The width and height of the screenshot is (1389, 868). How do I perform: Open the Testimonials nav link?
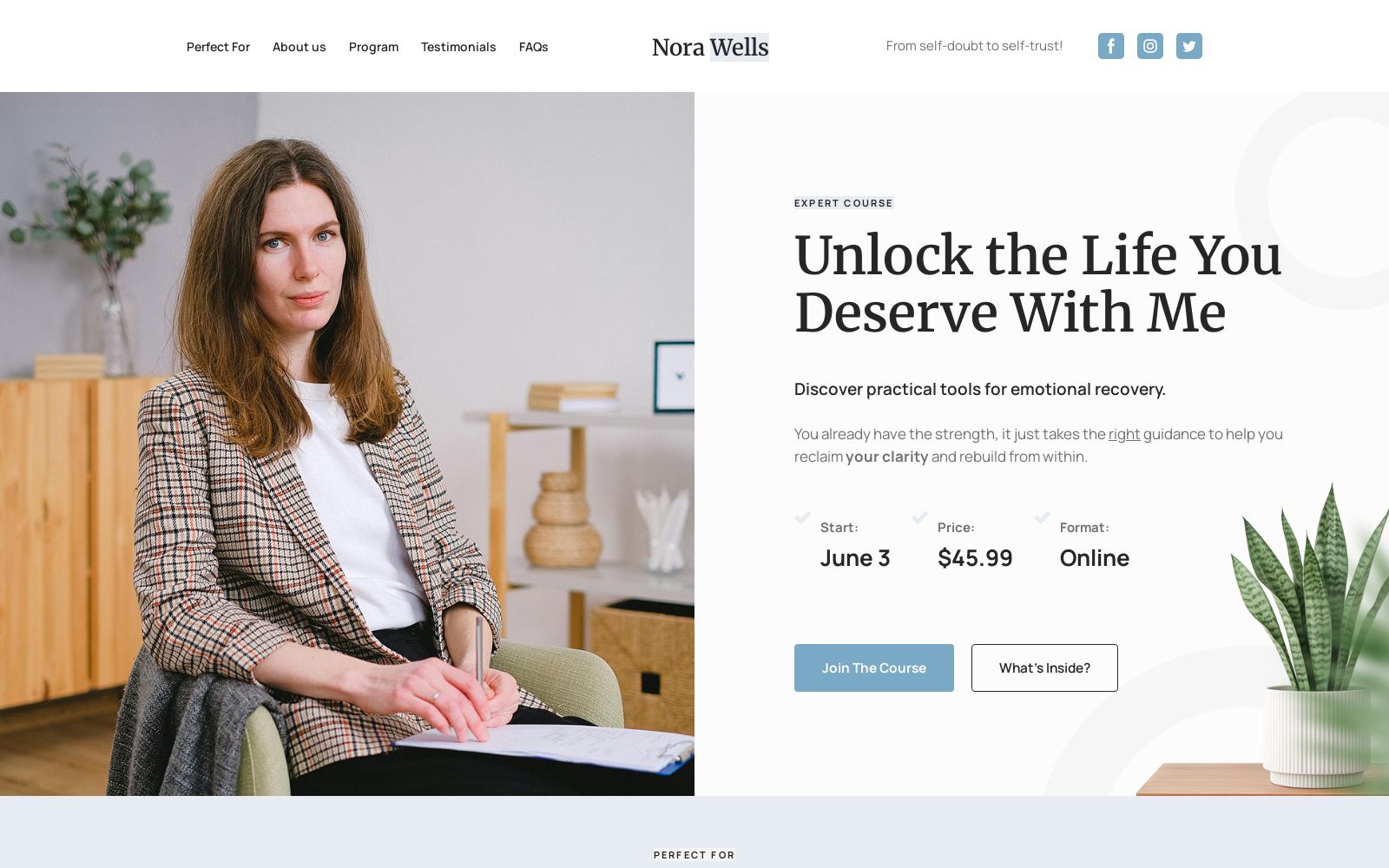coord(458,47)
